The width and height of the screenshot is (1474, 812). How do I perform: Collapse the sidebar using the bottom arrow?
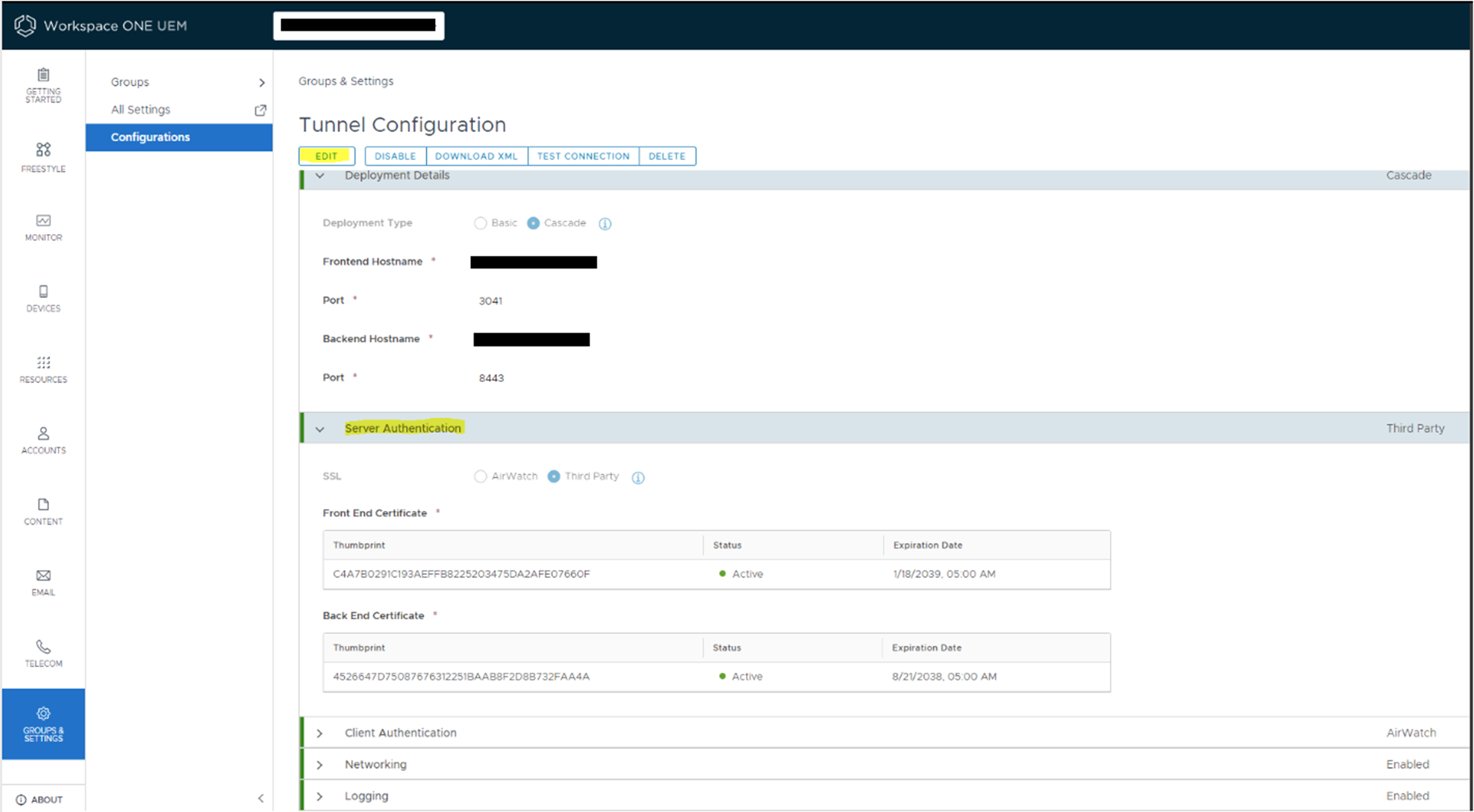261,798
